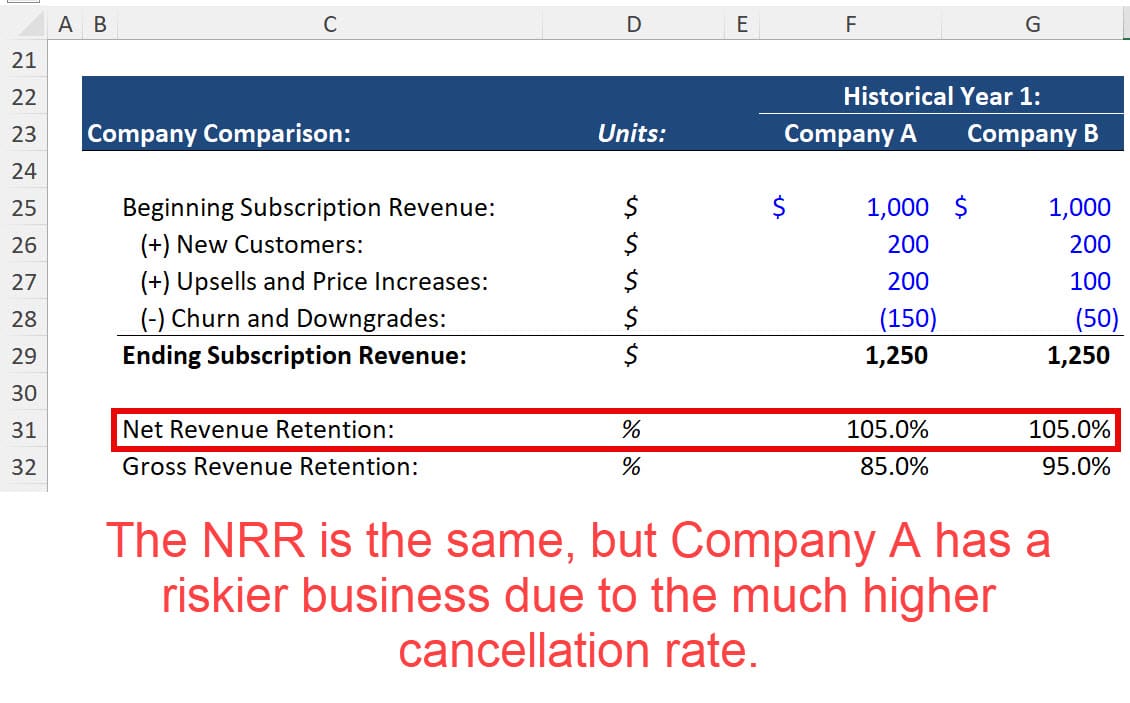The width and height of the screenshot is (1130, 703).
Task: Select the Company B column header cell
Action: tap(1035, 134)
